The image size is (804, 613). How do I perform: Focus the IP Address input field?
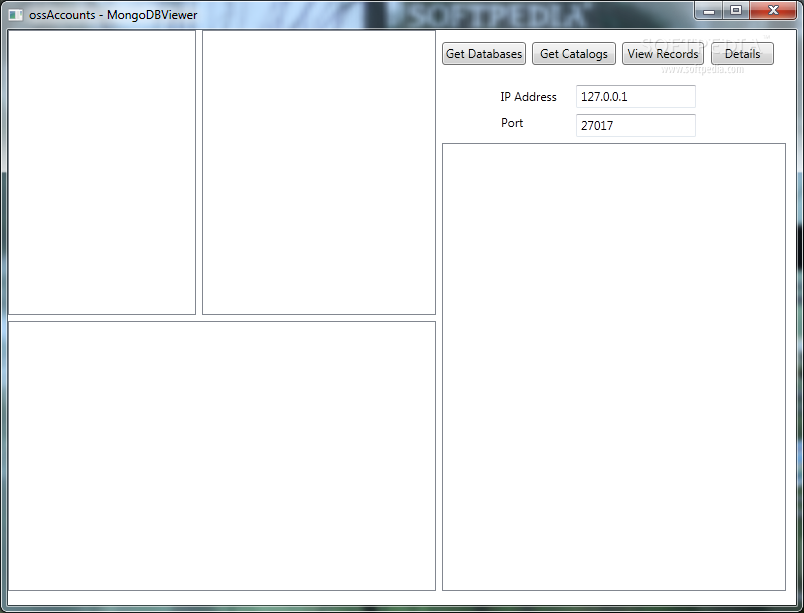tap(635, 97)
